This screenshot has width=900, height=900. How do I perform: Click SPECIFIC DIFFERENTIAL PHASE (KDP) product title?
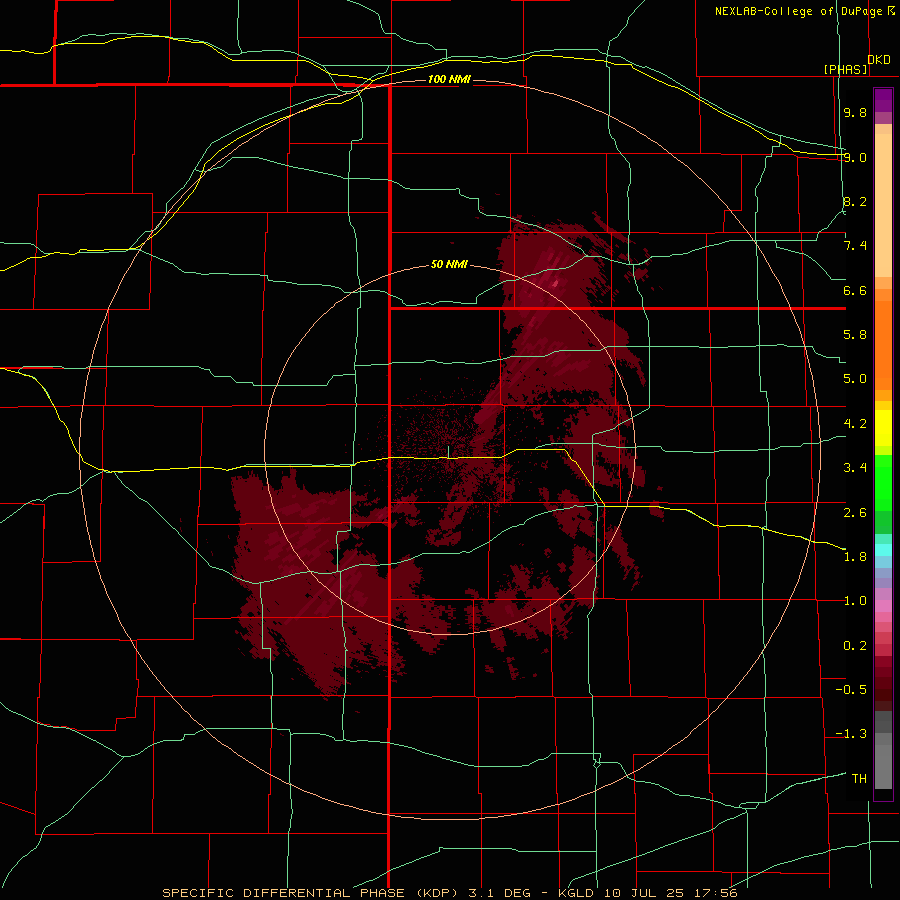pyautogui.click(x=311, y=893)
